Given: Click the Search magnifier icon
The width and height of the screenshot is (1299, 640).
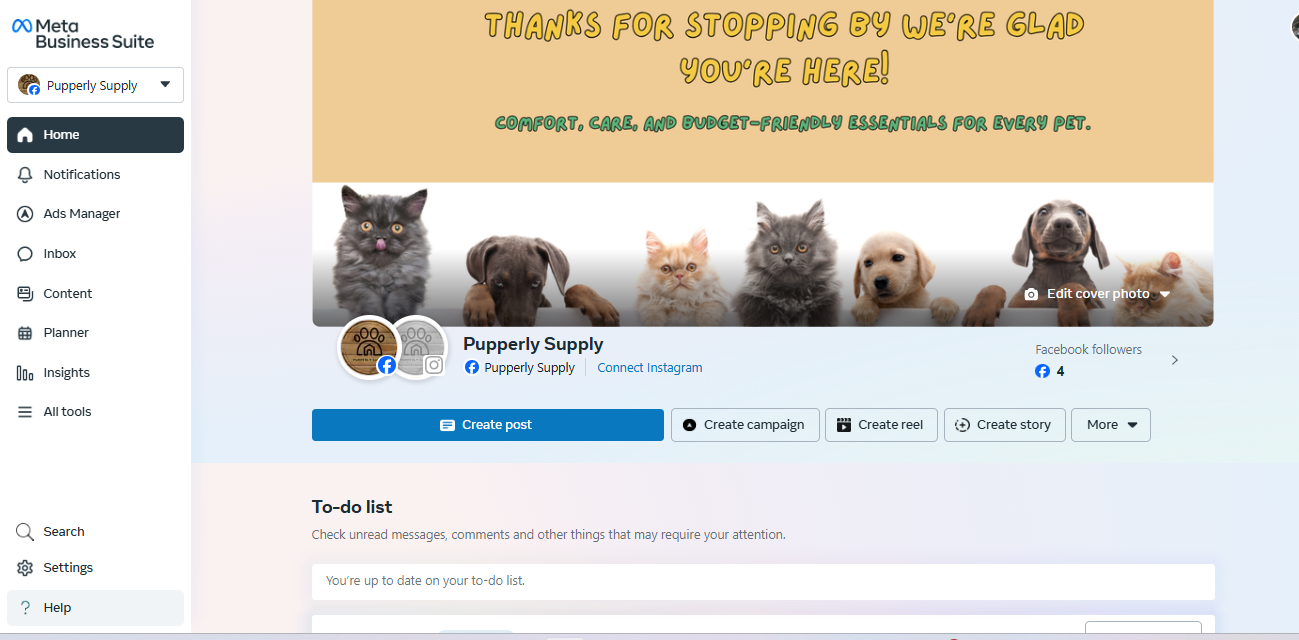Looking at the screenshot, I should [25, 532].
